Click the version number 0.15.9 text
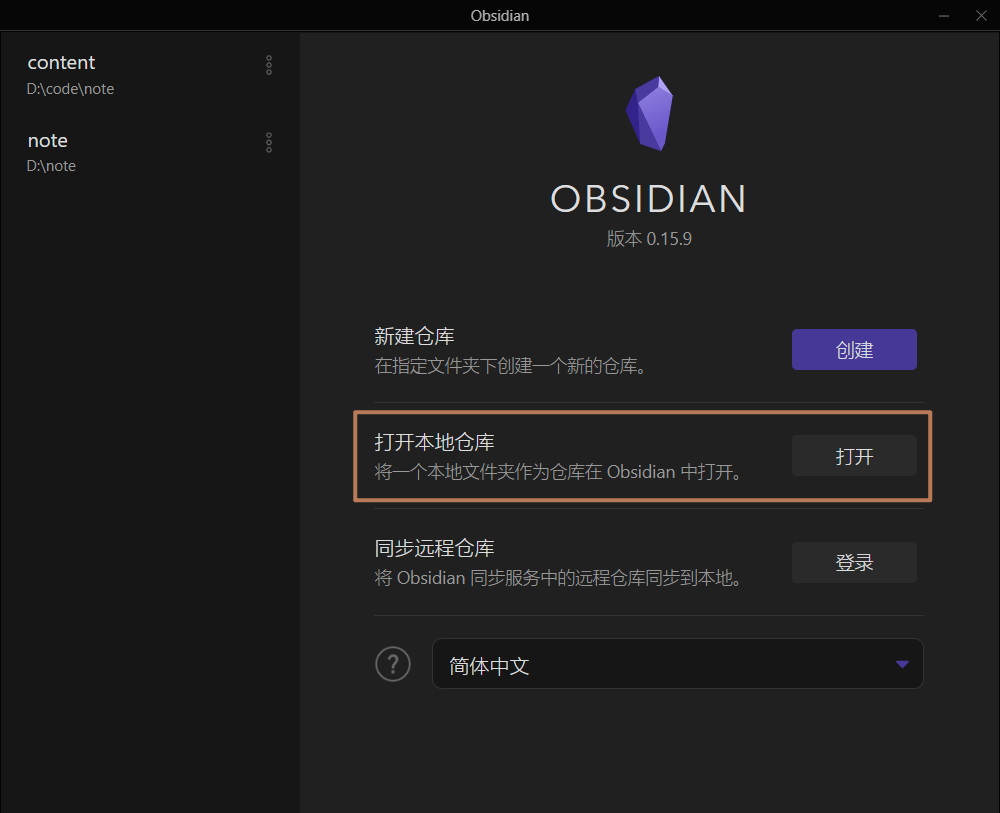This screenshot has height=813, width=1000. pyautogui.click(x=648, y=239)
